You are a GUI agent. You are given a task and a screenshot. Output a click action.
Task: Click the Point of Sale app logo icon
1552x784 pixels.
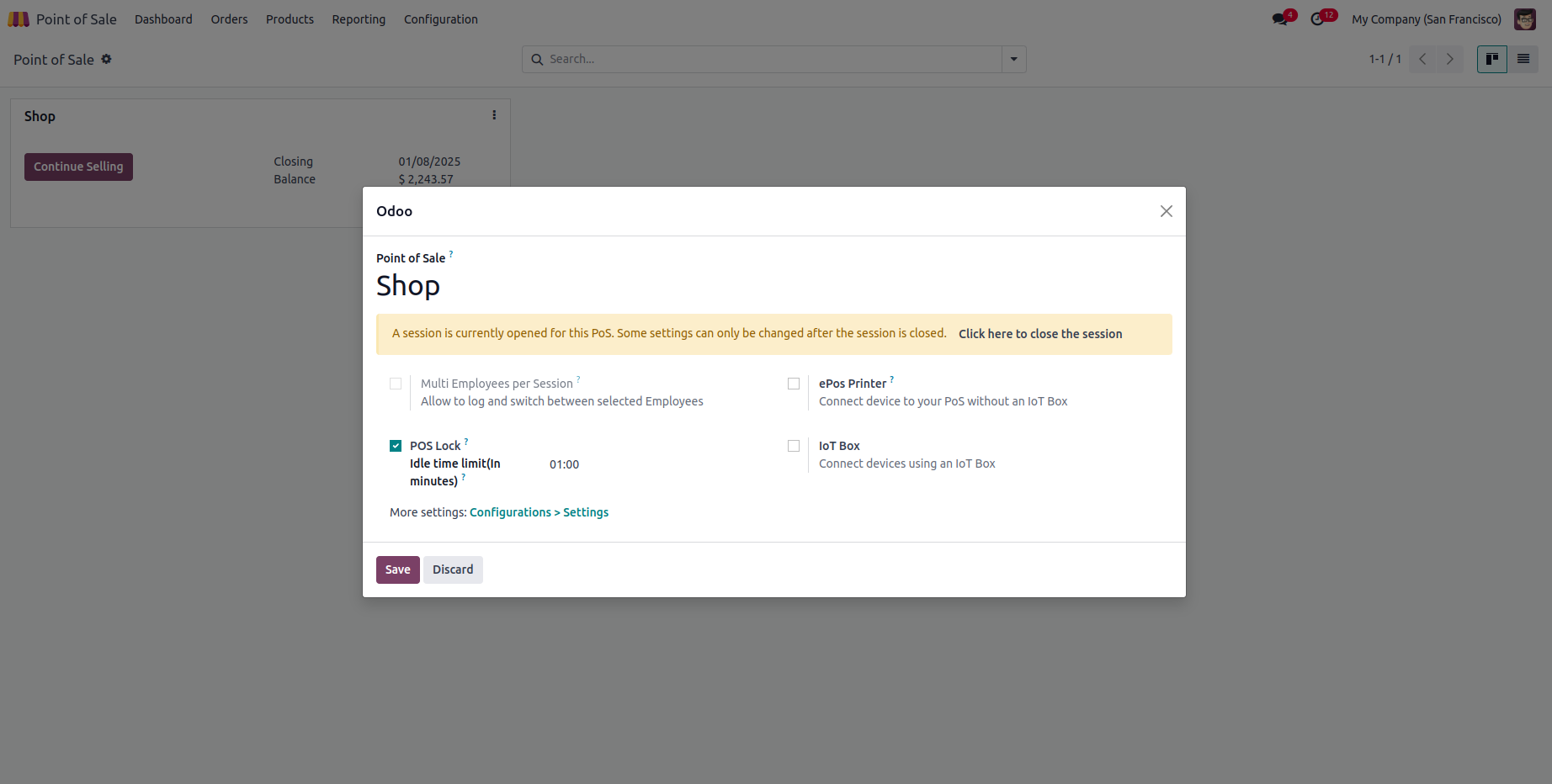click(x=19, y=19)
